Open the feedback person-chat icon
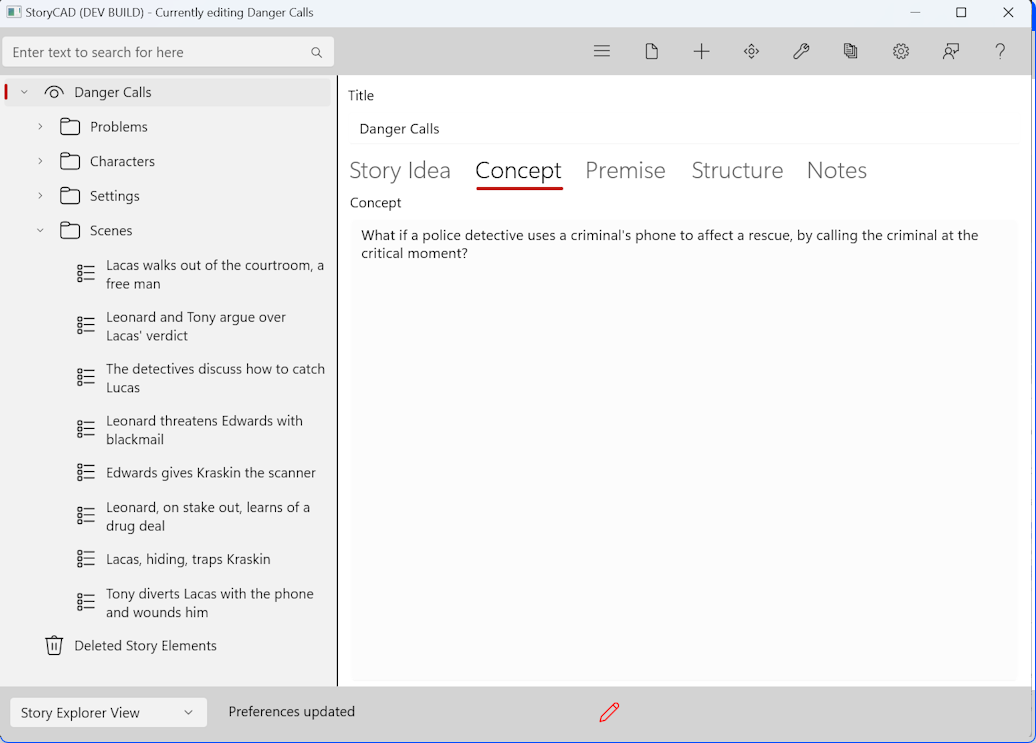The width and height of the screenshot is (1036, 743). click(x=951, y=52)
